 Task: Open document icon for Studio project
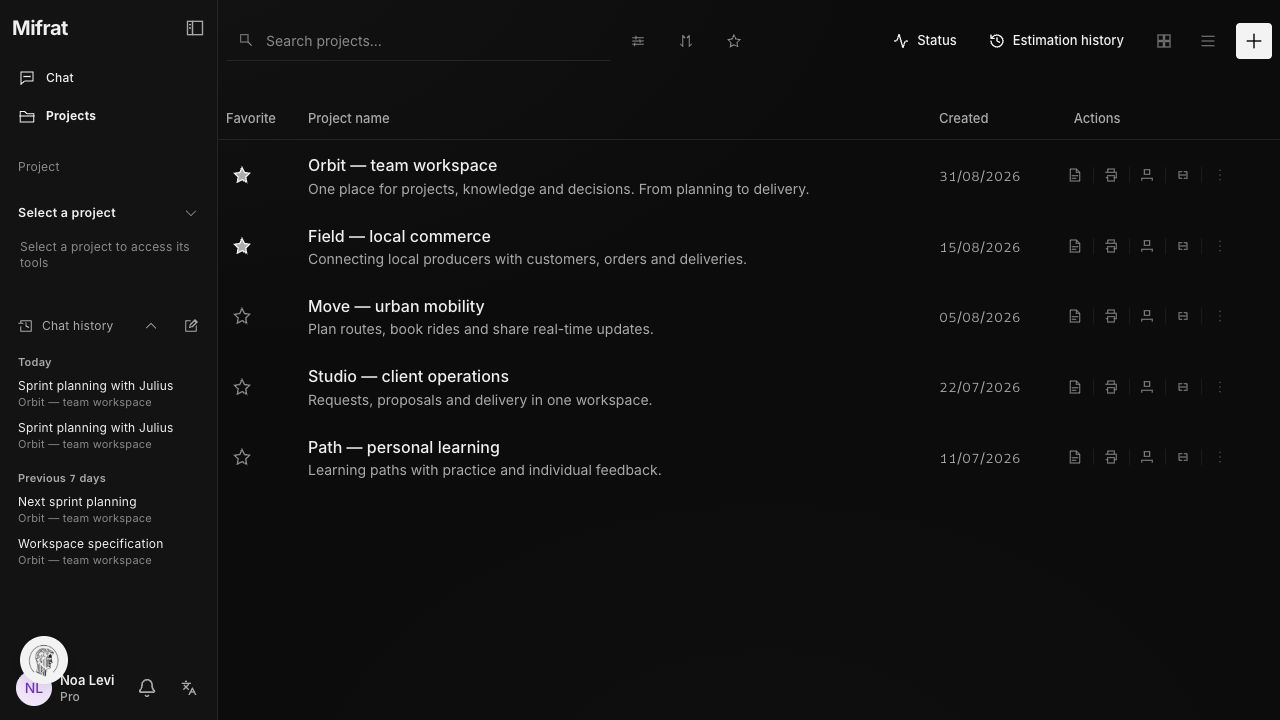[1075, 388]
